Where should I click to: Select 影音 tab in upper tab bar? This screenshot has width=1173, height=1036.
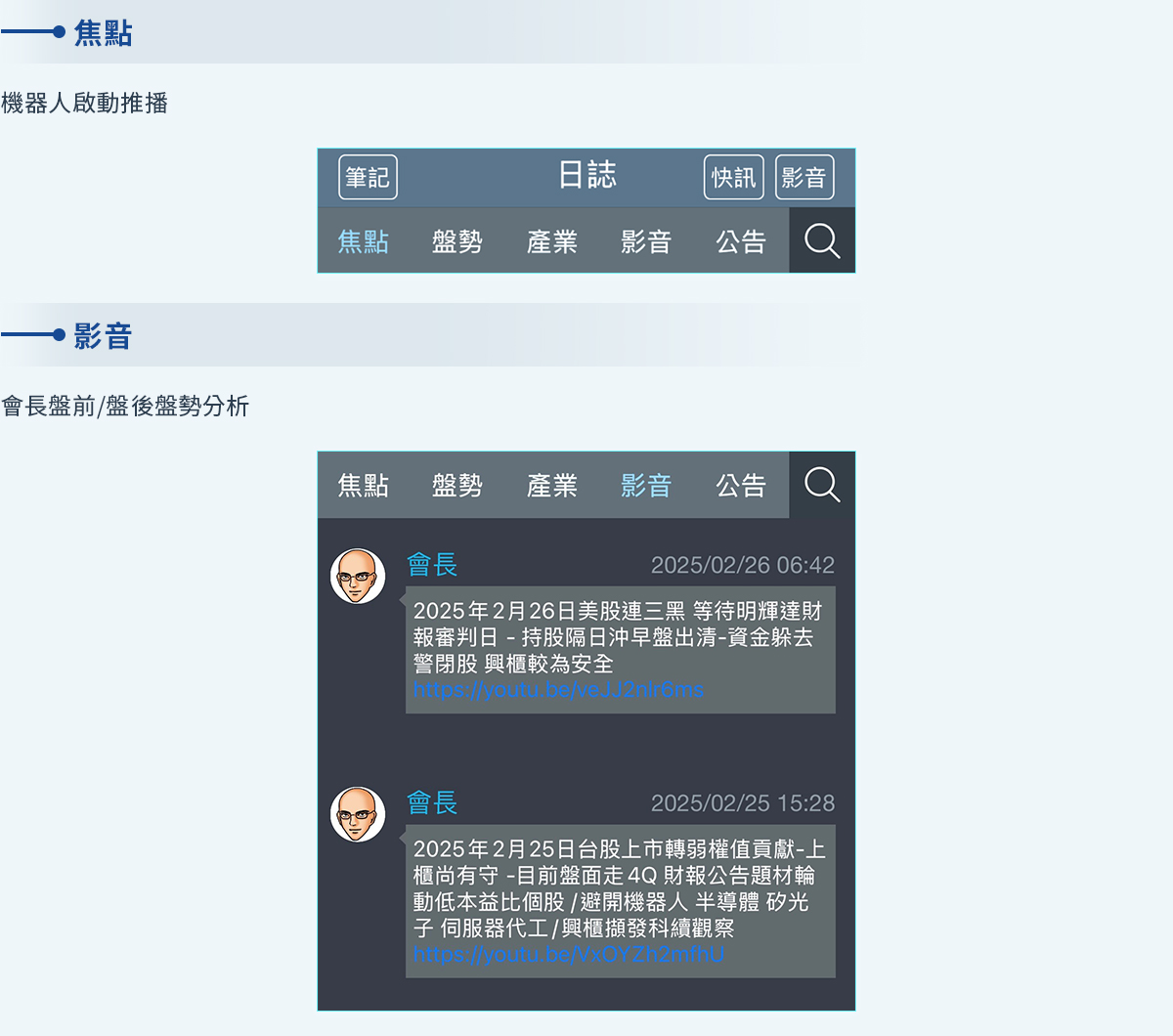coord(646,241)
